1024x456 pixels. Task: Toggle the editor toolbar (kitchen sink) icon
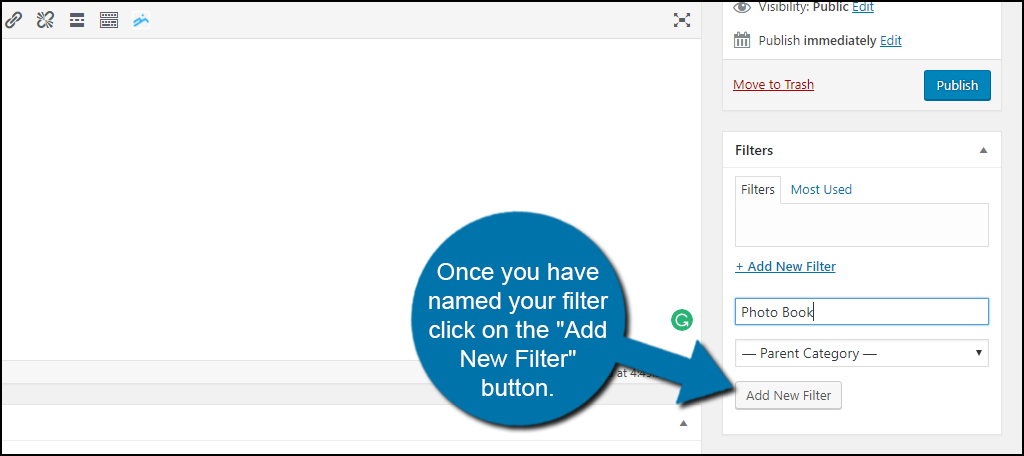pos(109,20)
